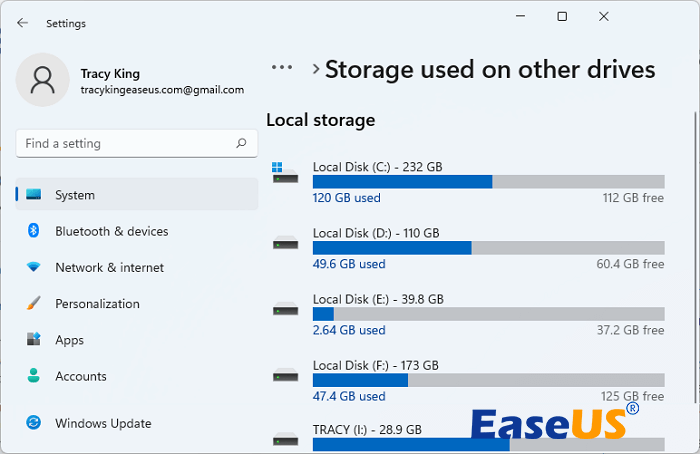Click the tracykingeaseus email account text

coord(162,90)
